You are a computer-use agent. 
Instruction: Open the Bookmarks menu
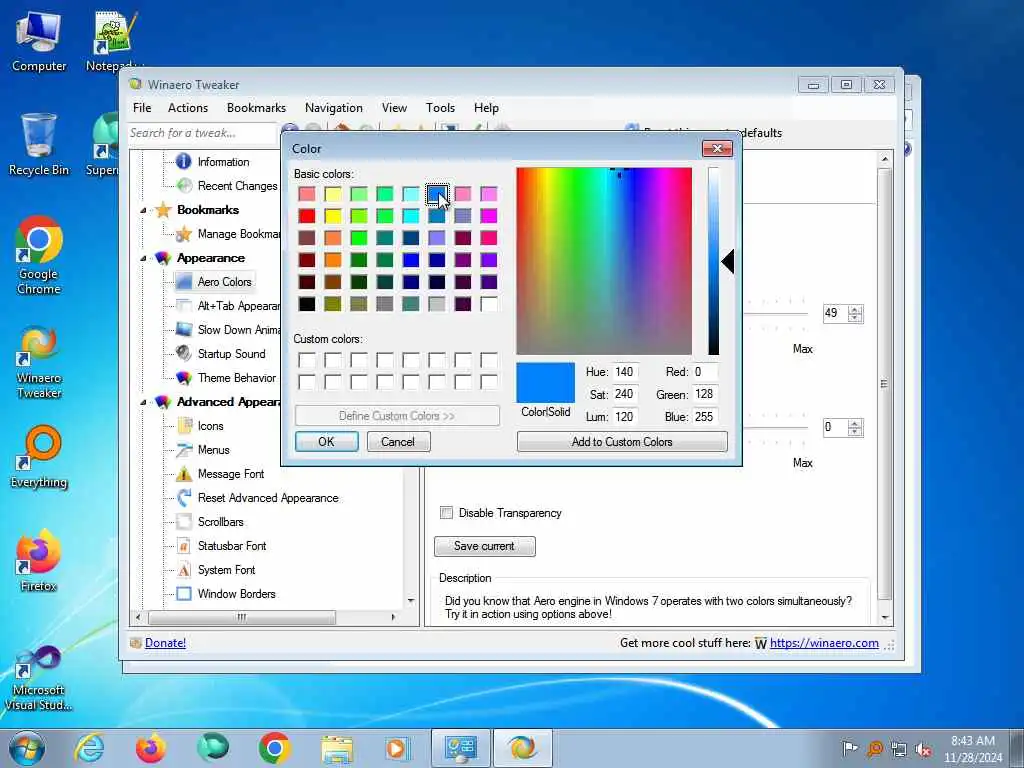pyautogui.click(x=256, y=108)
